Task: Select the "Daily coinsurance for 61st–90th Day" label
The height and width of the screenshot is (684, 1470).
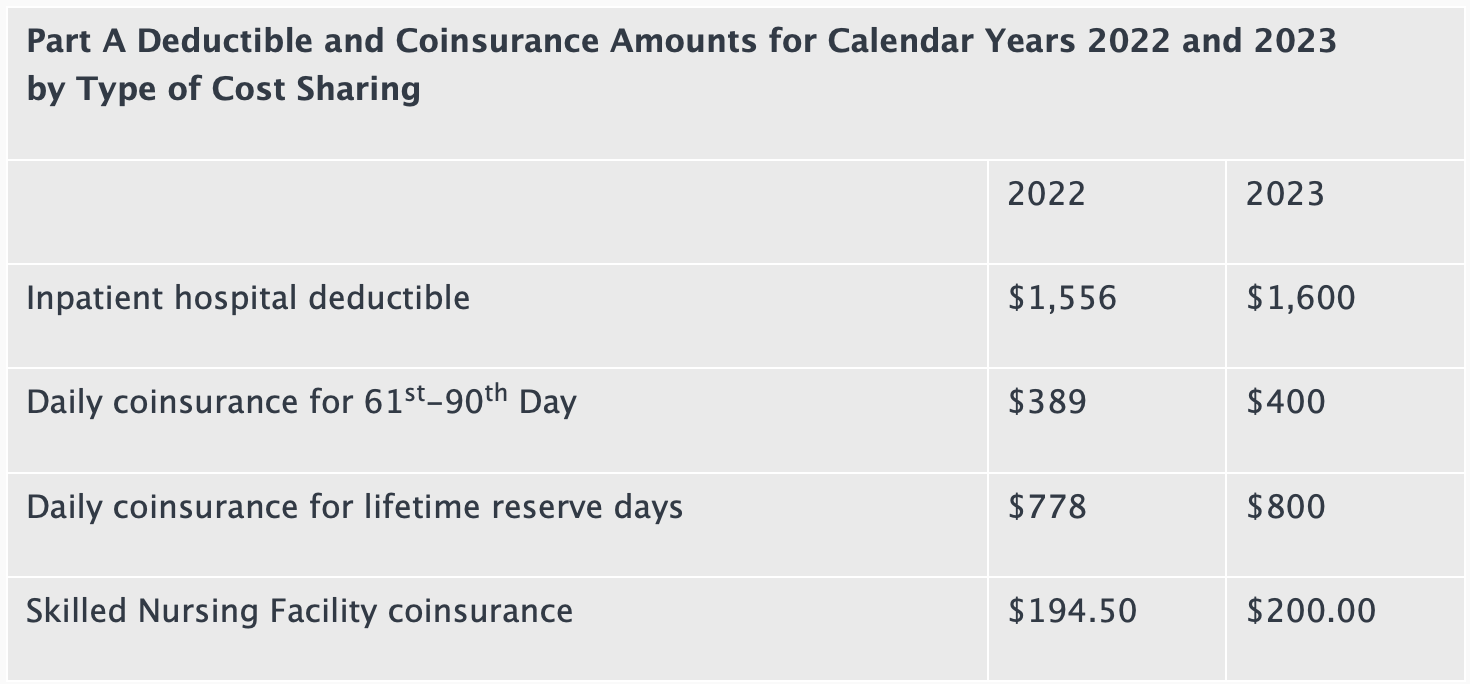Action: click(301, 402)
